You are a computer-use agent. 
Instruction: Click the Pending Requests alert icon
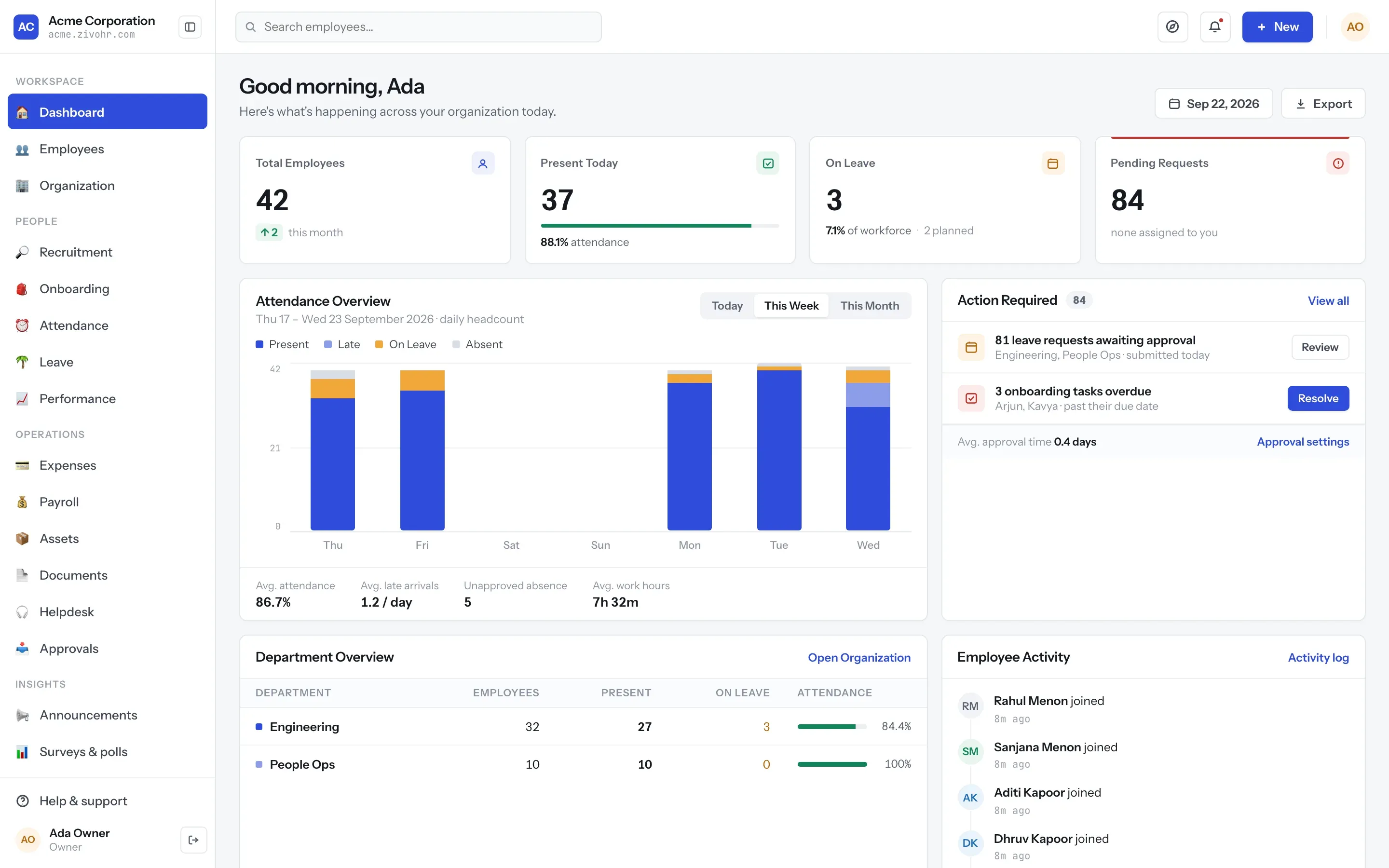(x=1338, y=163)
